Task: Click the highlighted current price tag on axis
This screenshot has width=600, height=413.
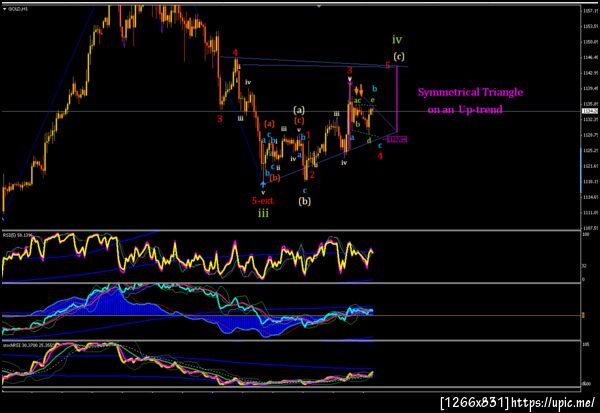Action: (588, 111)
